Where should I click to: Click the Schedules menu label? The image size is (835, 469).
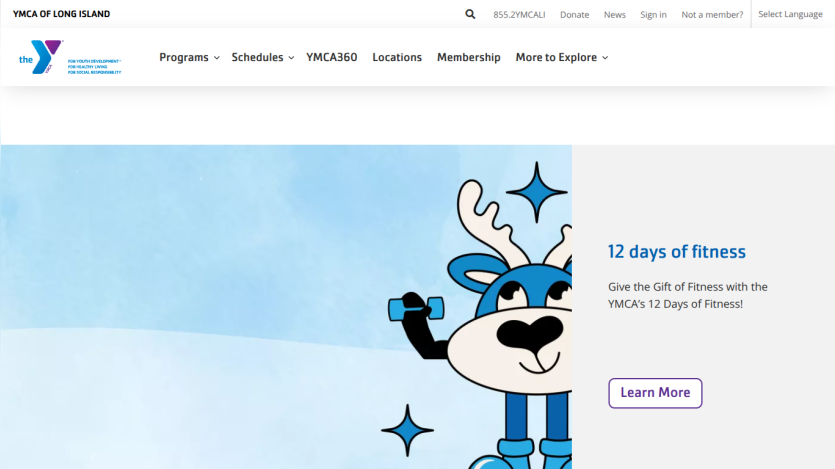pos(257,57)
